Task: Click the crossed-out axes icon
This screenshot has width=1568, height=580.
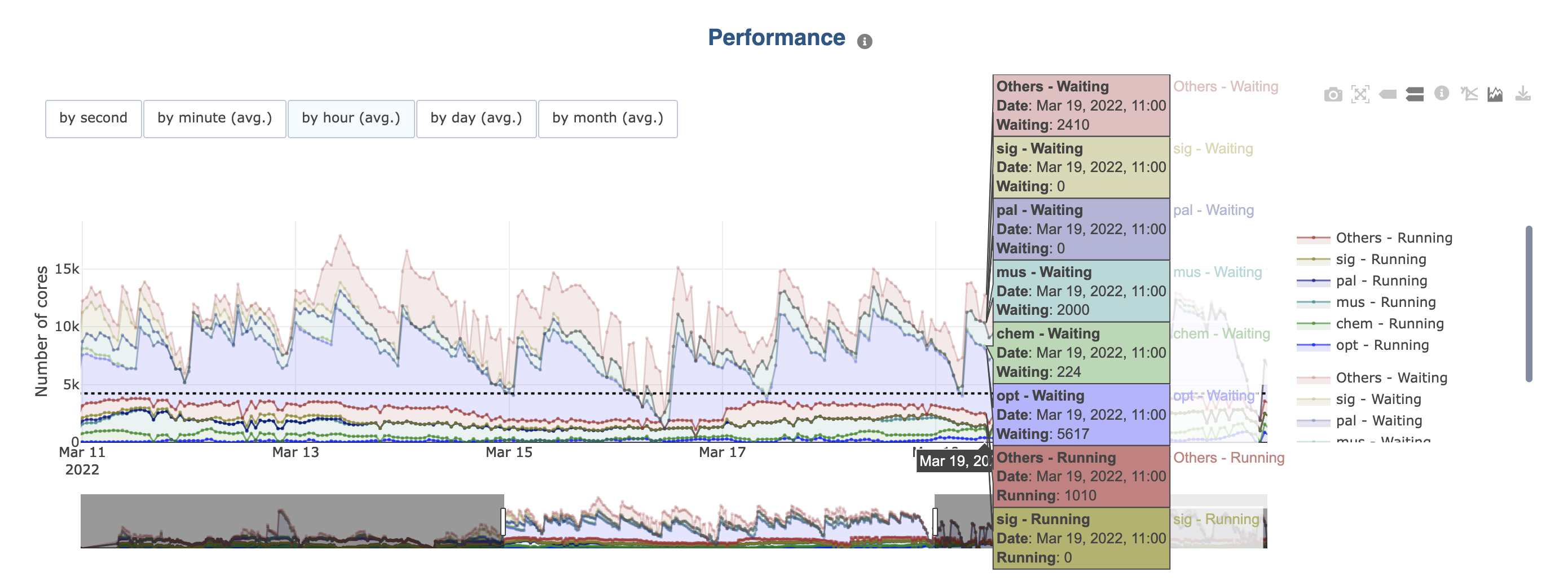Action: coord(1469,94)
